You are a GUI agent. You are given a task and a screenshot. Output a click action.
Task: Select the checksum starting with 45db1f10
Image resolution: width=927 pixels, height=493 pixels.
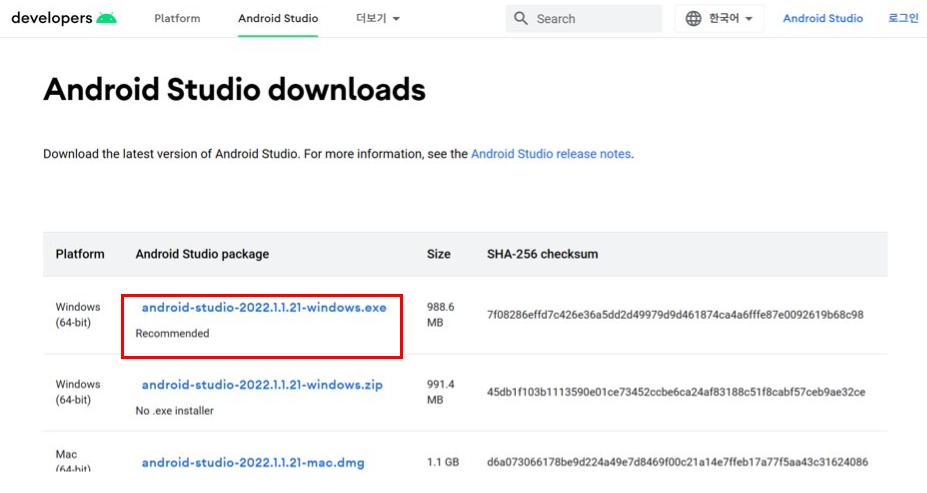click(x=676, y=392)
